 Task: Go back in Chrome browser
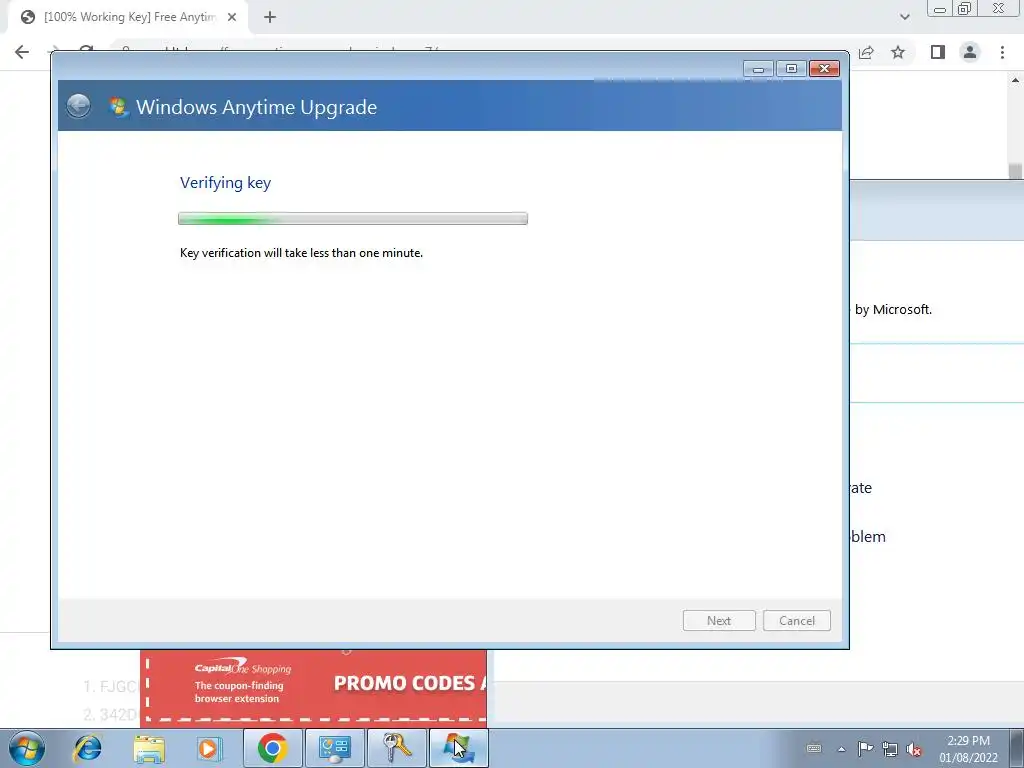click(22, 52)
